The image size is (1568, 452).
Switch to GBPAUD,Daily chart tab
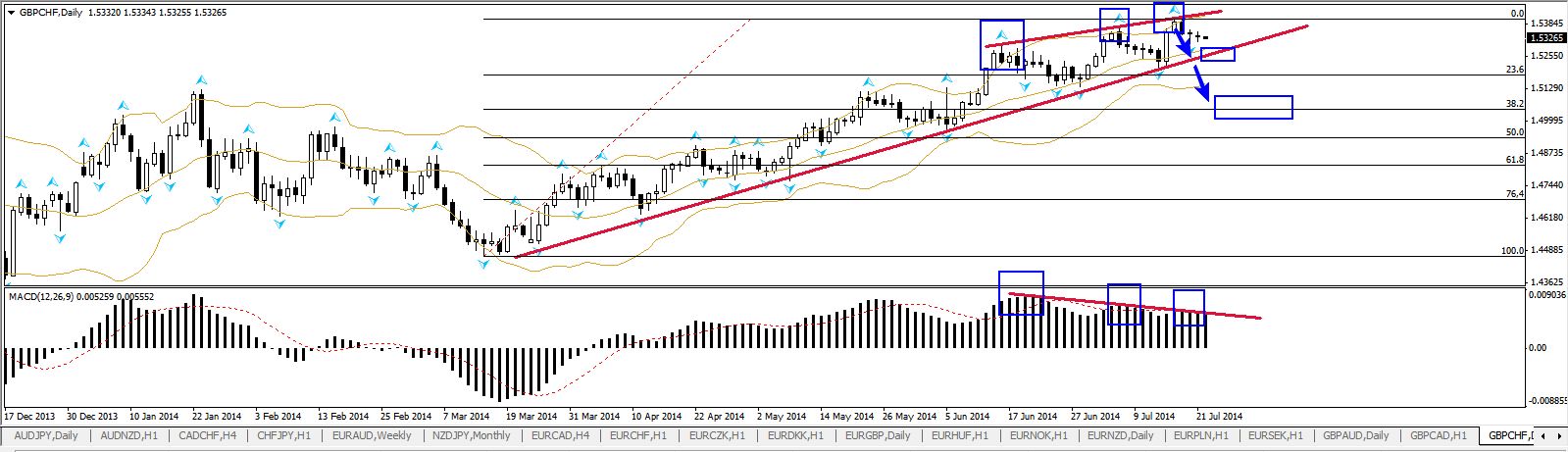(x=1357, y=435)
